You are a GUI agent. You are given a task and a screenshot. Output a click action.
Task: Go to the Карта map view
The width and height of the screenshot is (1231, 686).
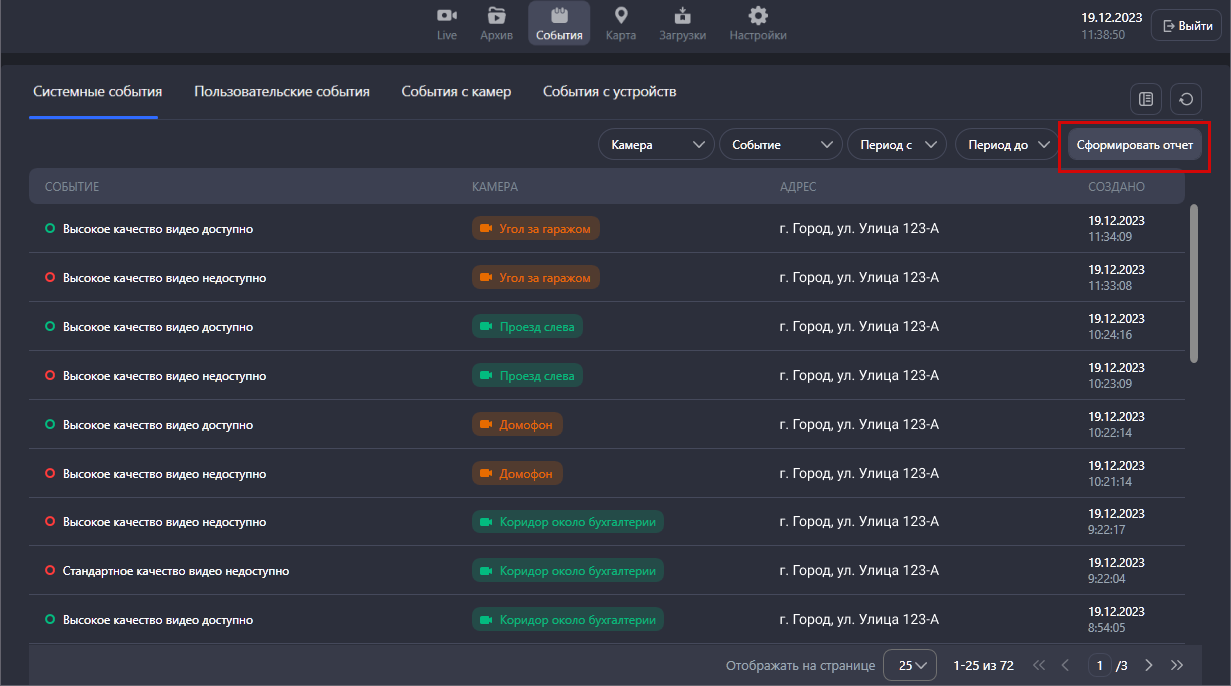click(620, 24)
